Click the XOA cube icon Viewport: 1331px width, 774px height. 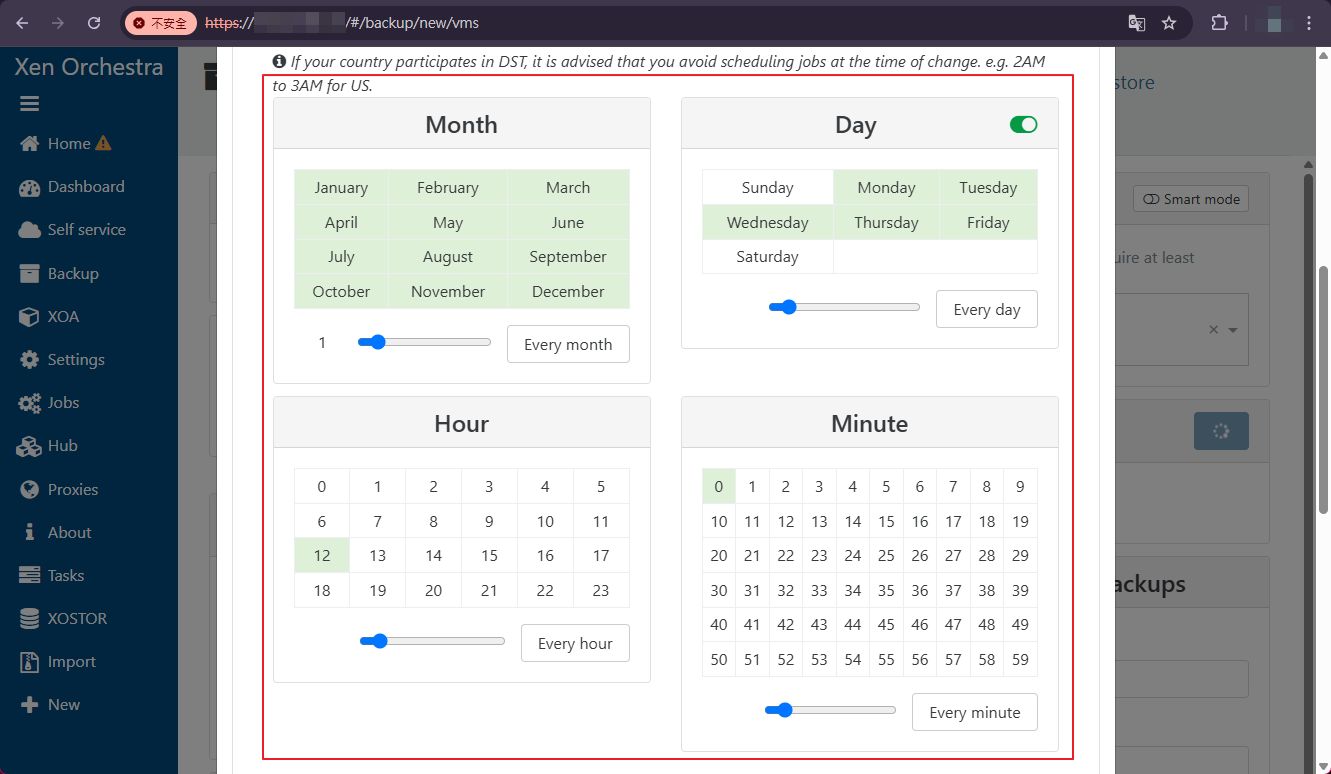30,317
